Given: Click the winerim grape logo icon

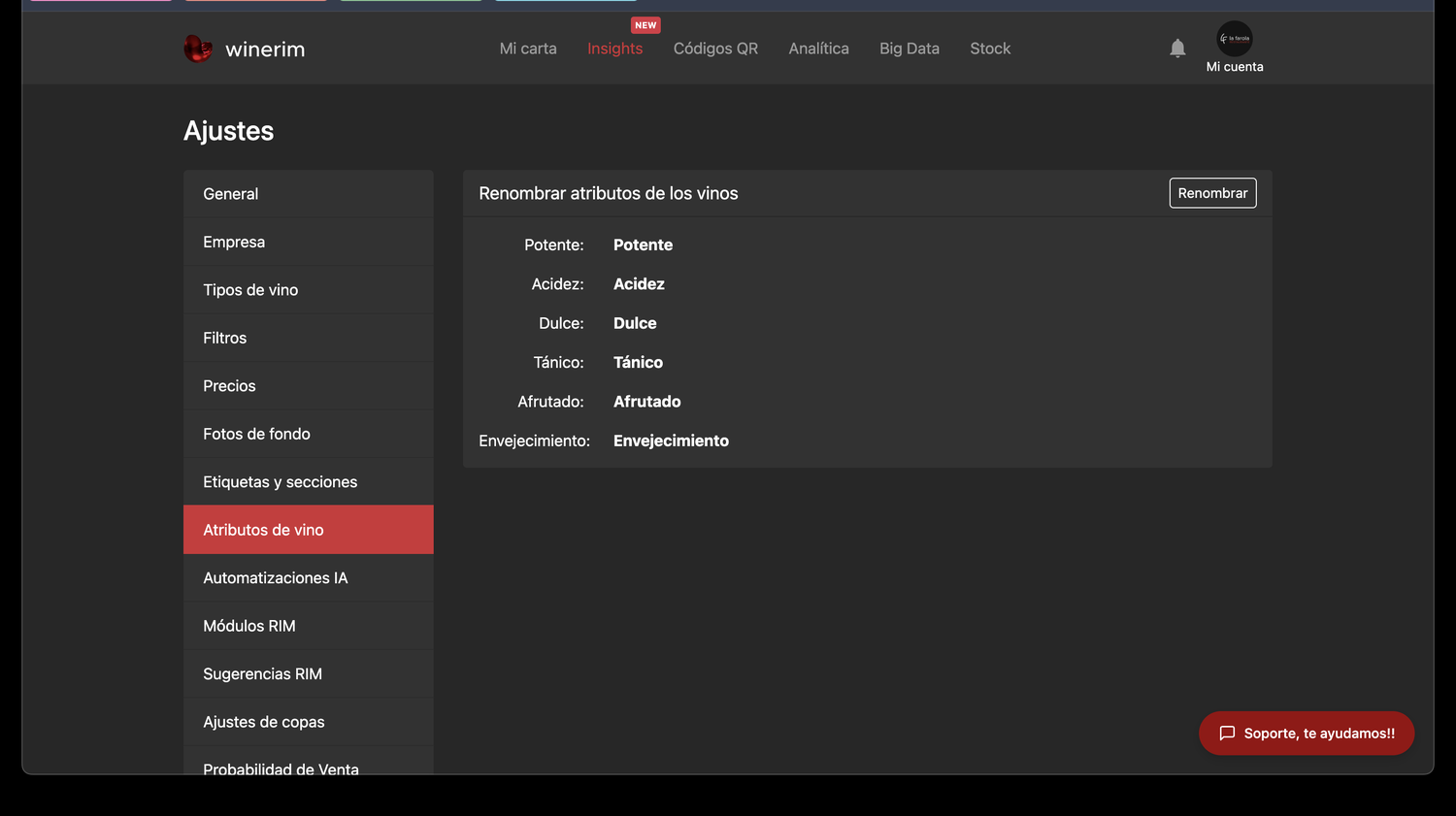Looking at the screenshot, I should pos(198,49).
